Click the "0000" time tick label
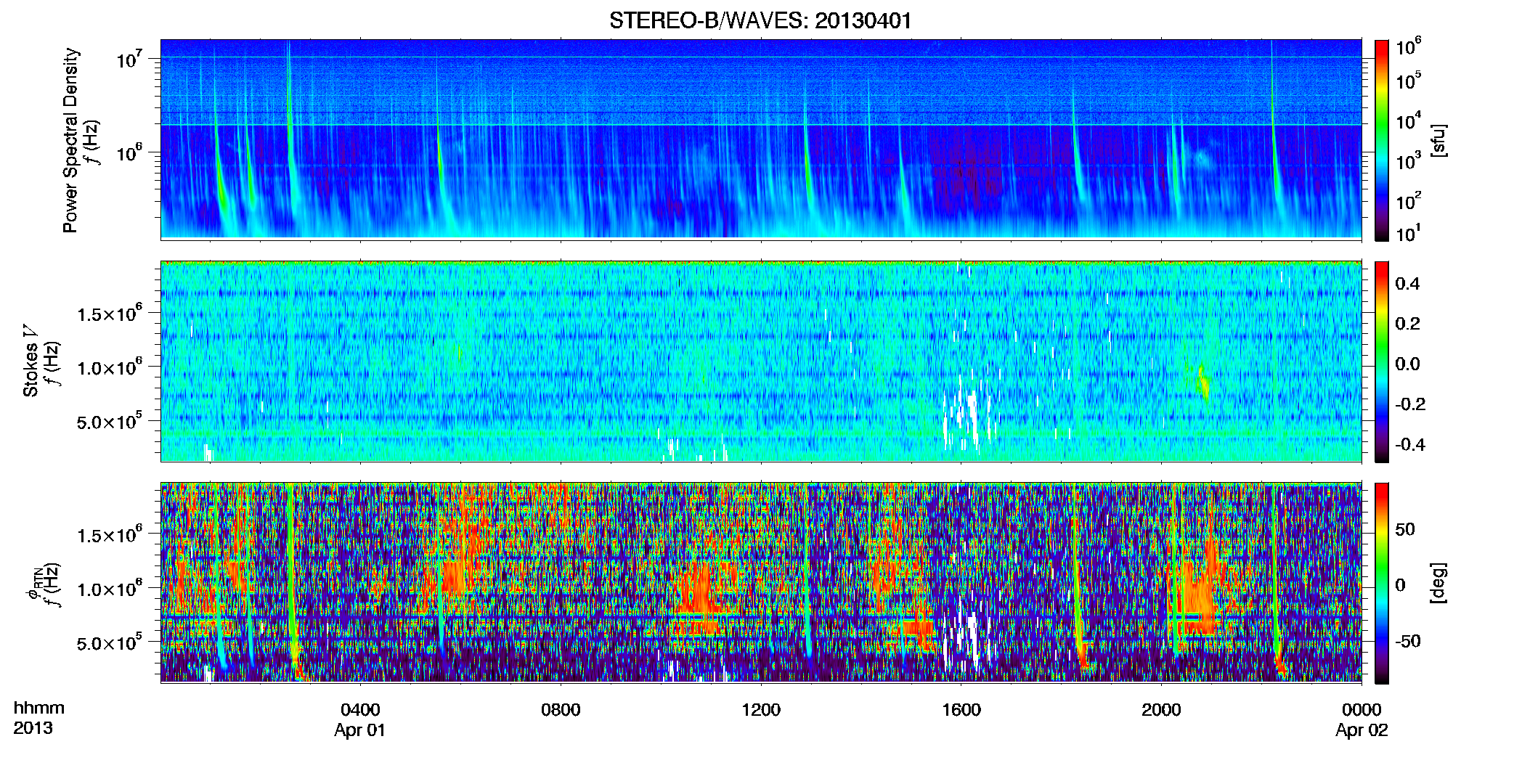The image size is (1522, 784). (x=1362, y=709)
